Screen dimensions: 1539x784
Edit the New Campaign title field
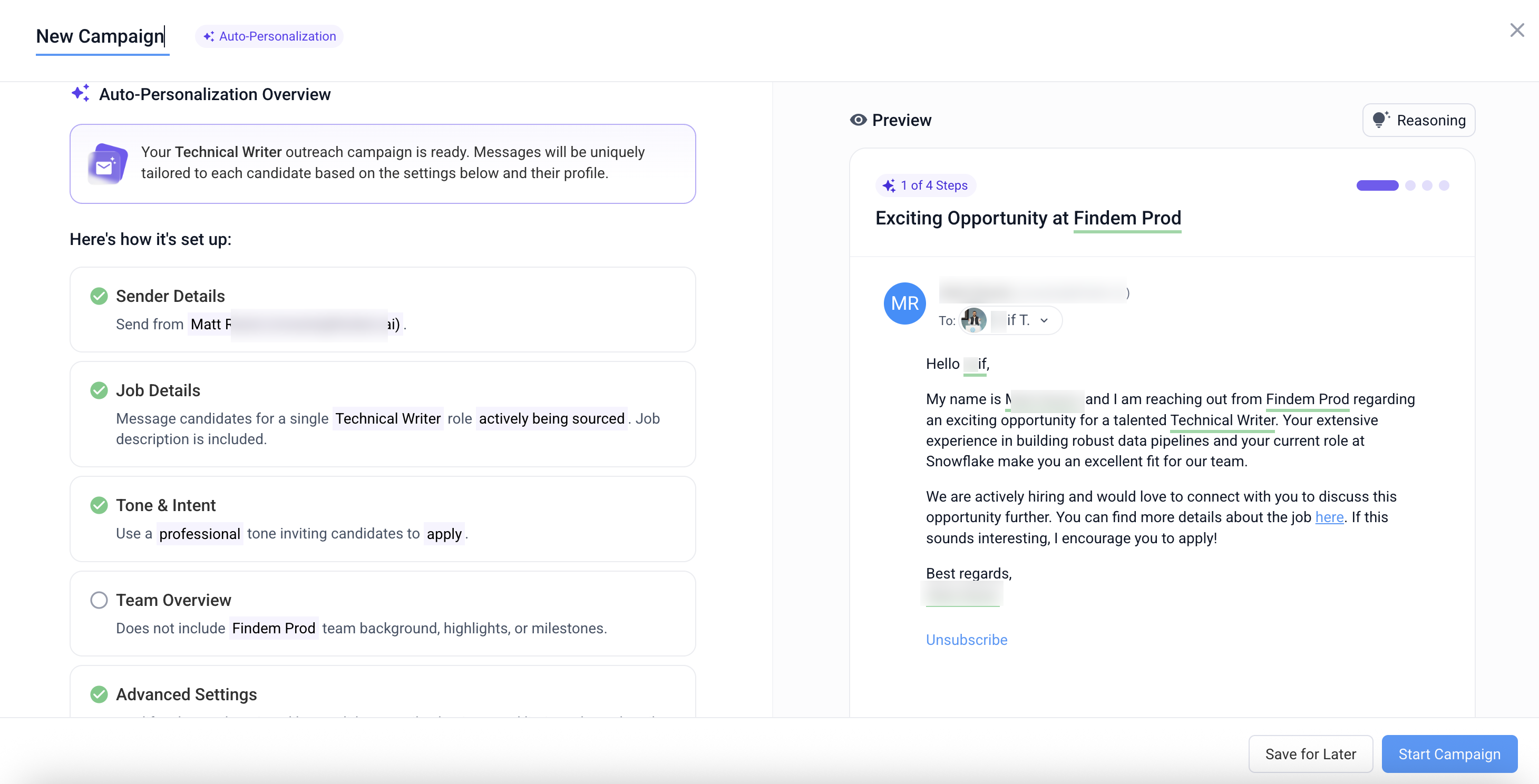[x=102, y=37]
